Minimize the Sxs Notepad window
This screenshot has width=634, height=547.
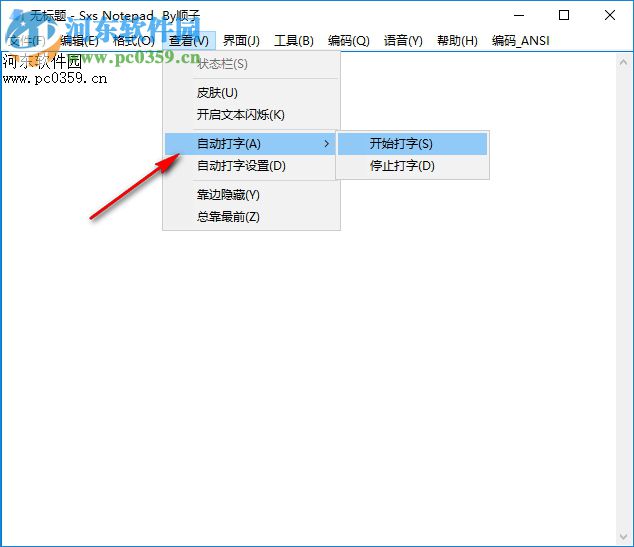pos(519,15)
